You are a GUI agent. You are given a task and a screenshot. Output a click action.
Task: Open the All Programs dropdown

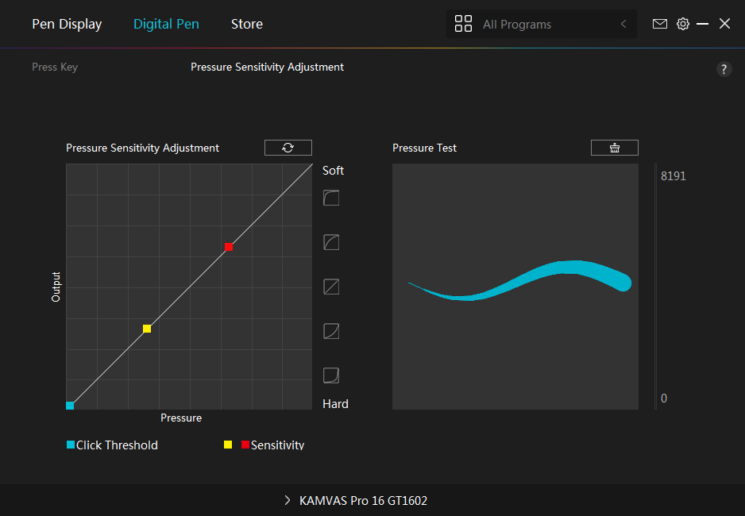click(x=542, y=24)
